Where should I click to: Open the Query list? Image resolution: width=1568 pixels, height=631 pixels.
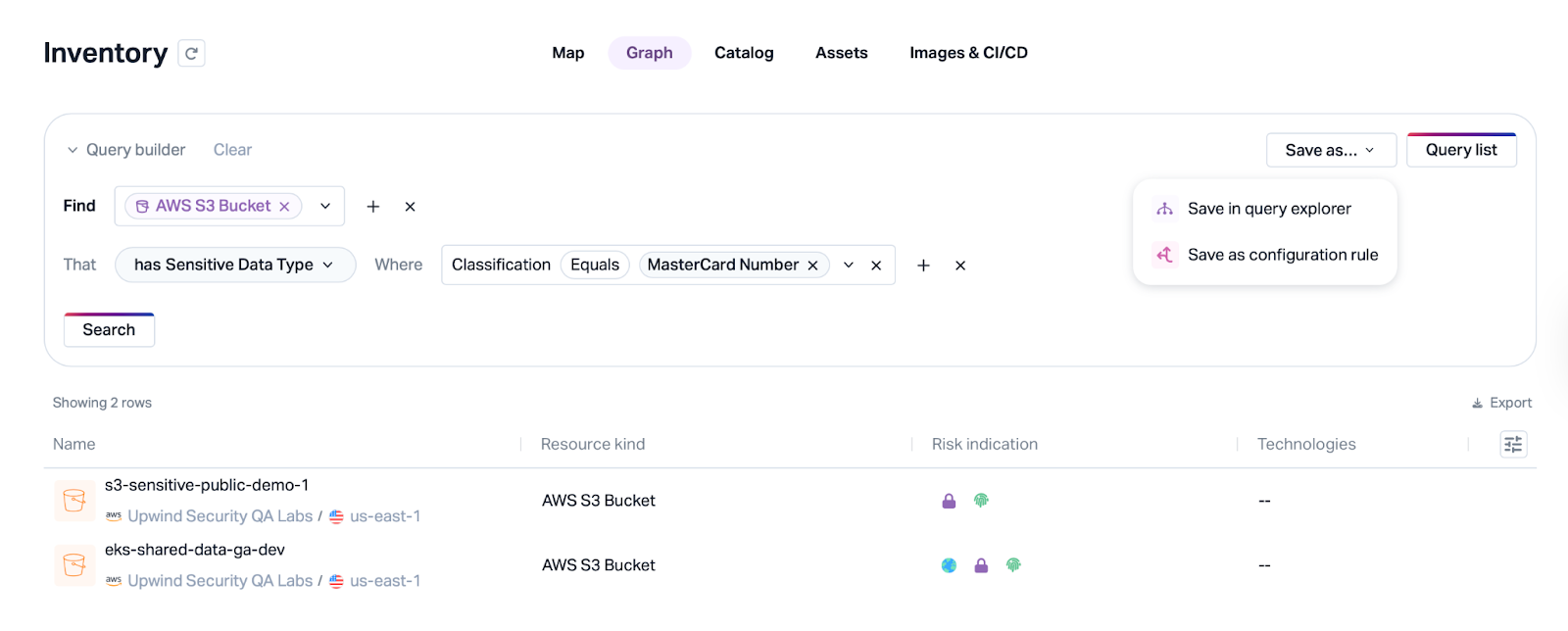tap(1461, 150)
